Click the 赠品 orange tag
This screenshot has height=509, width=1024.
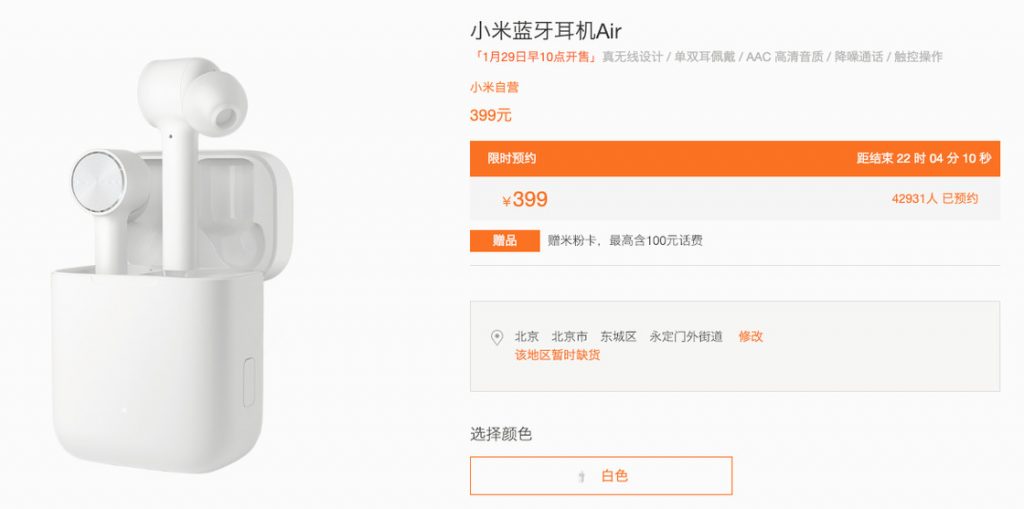tap(505, 240)
